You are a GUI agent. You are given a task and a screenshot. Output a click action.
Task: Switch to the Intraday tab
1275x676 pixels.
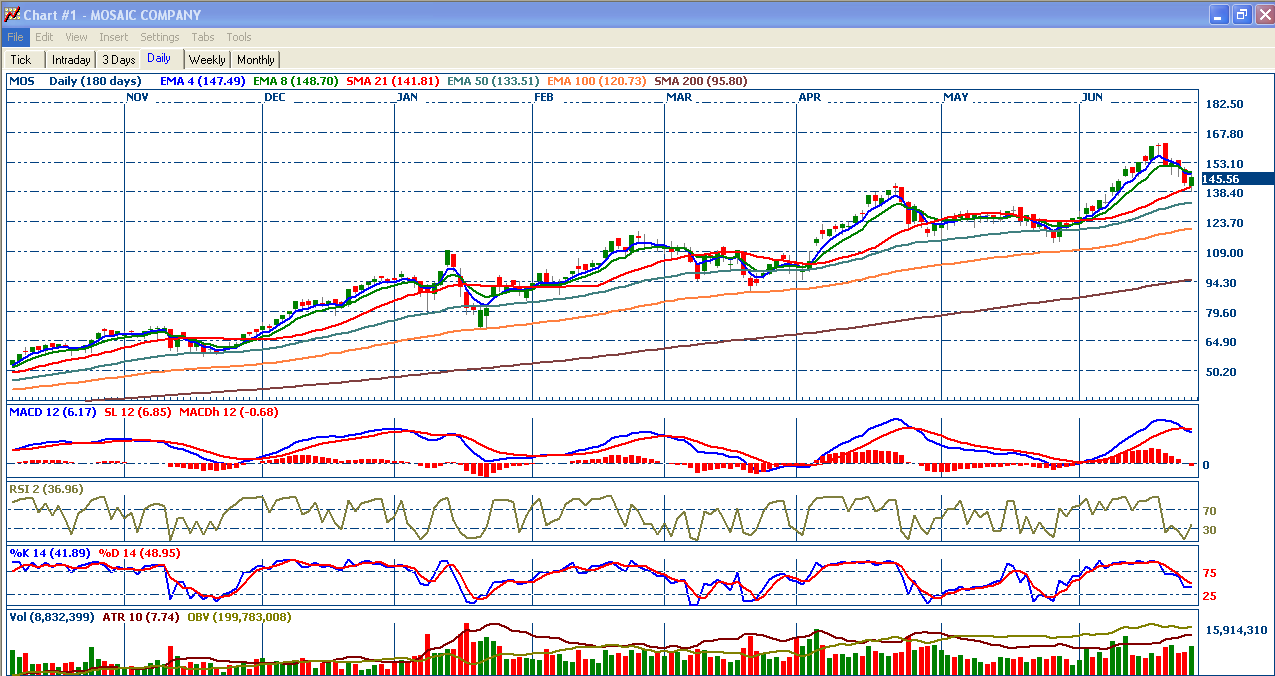pyautogui.click(x=71, y=60)
